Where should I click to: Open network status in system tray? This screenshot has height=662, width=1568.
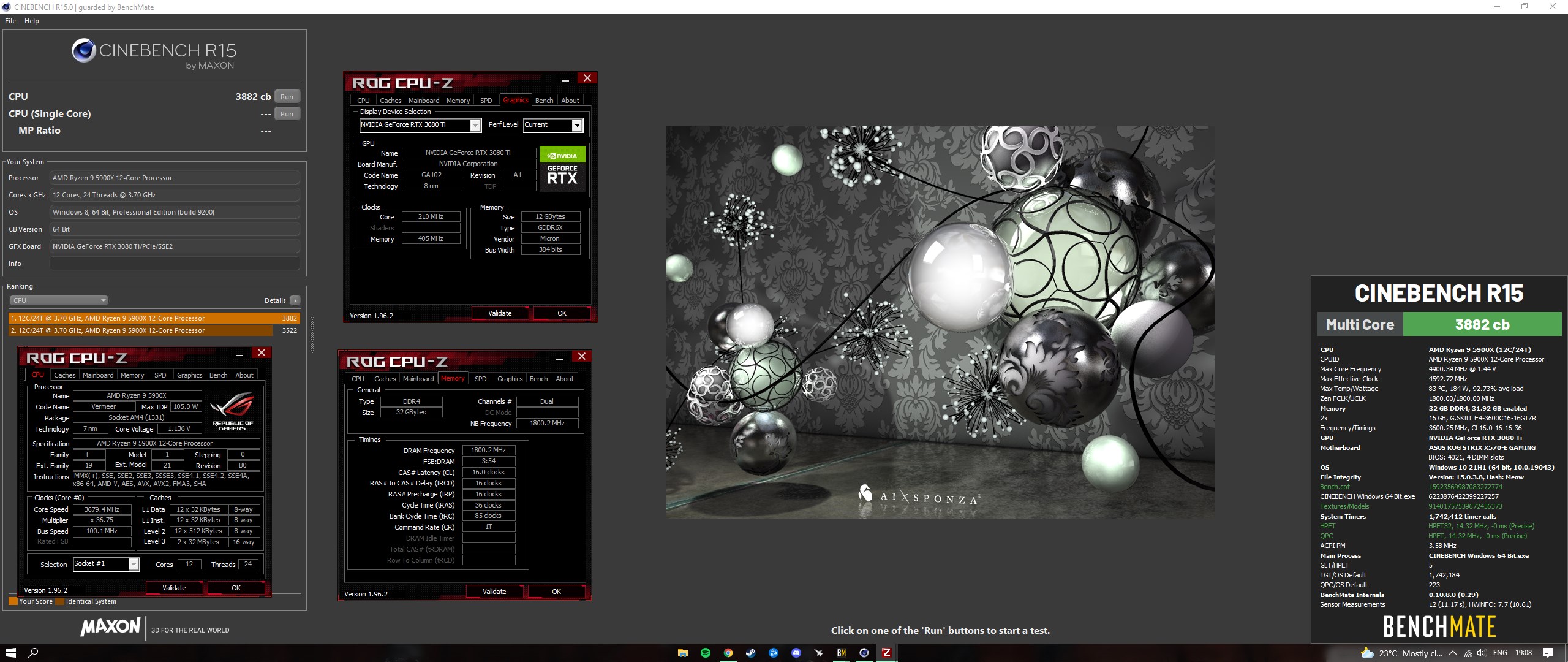(x=1468, y=653)
